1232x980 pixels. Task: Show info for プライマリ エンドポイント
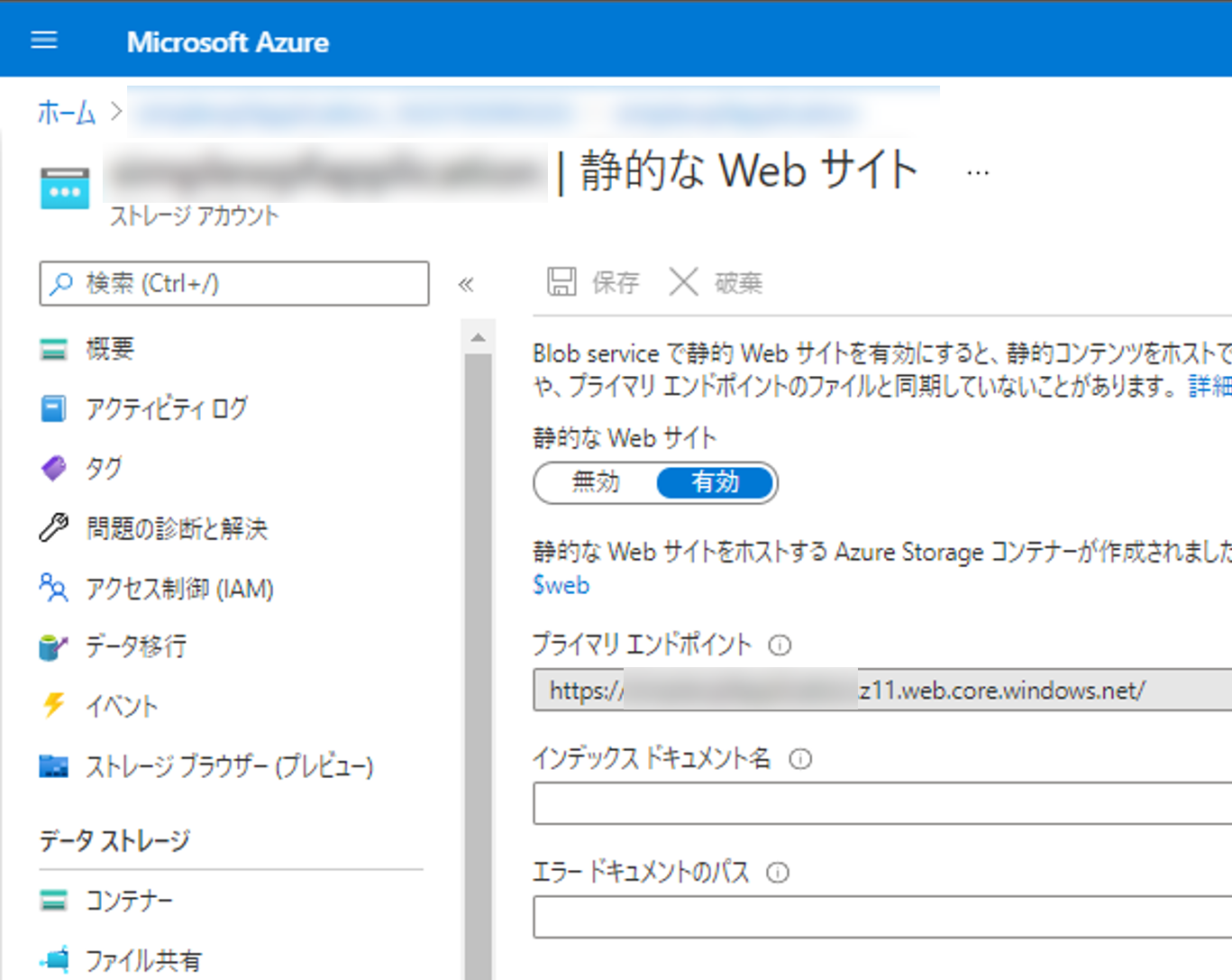tap(780, 646)
